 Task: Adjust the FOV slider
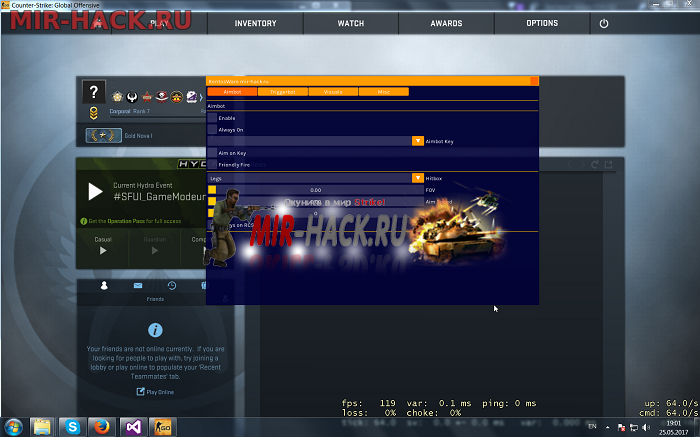(x=315, y=189)
